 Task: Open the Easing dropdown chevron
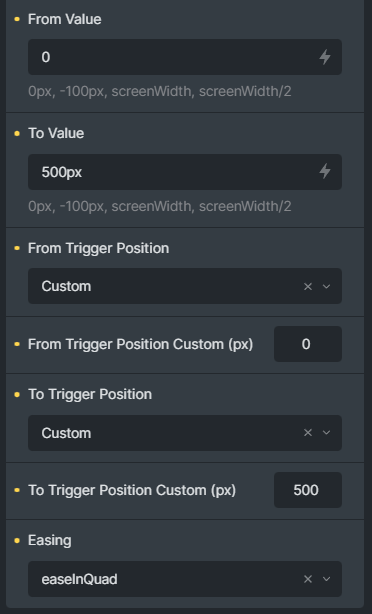pyautogui.click(x=326, y=579)
